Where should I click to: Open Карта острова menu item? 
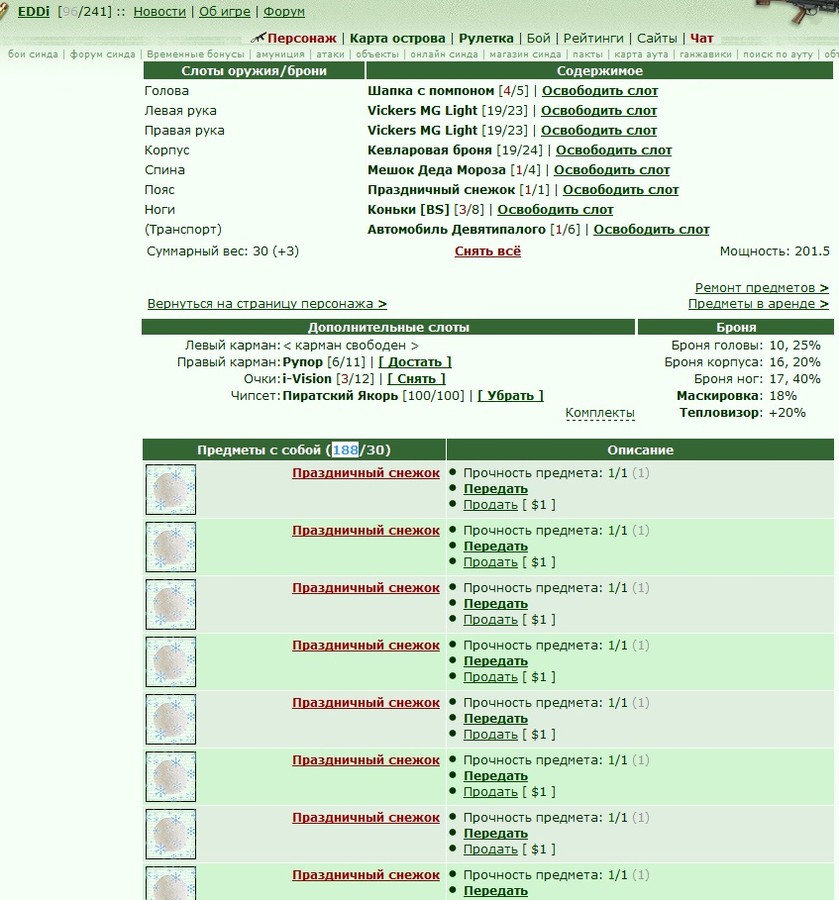pos(397,38)
